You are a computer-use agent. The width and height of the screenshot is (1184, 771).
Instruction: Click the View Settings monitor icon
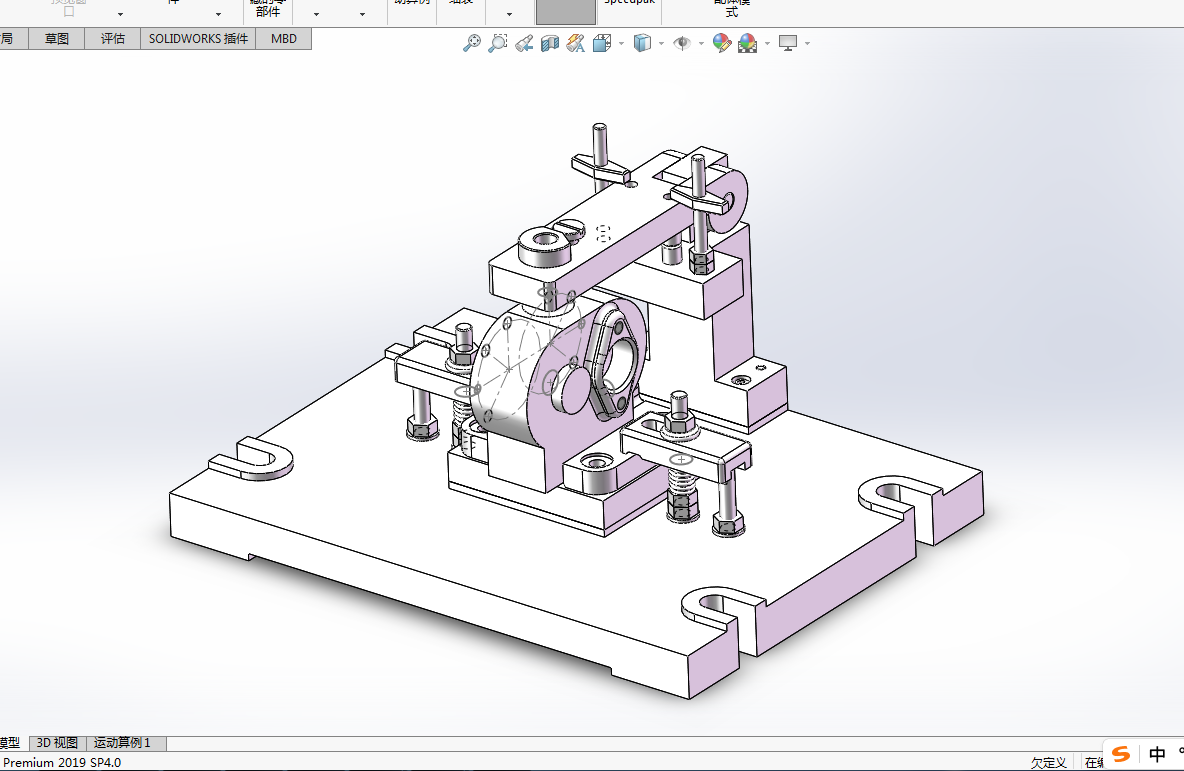click(788, 43)
